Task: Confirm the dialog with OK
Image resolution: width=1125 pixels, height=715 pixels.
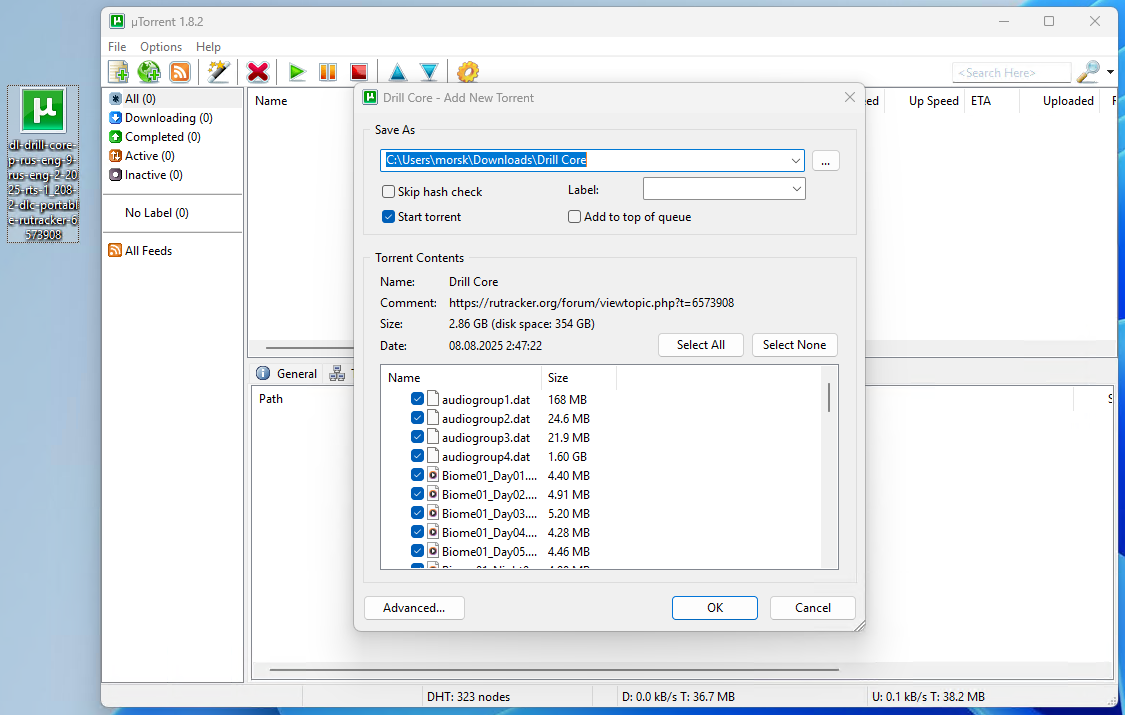Action: pyautogui.click(x=715, y=608)
